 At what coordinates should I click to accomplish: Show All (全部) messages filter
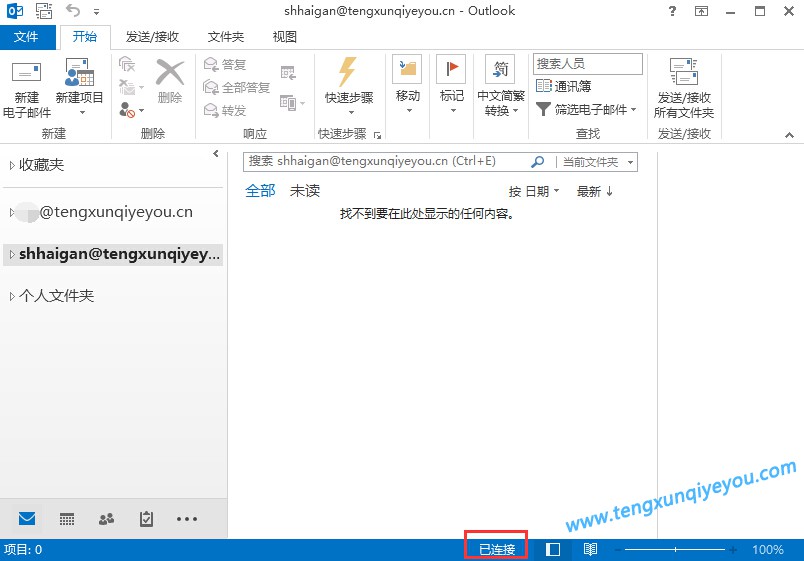pos(260,191)
